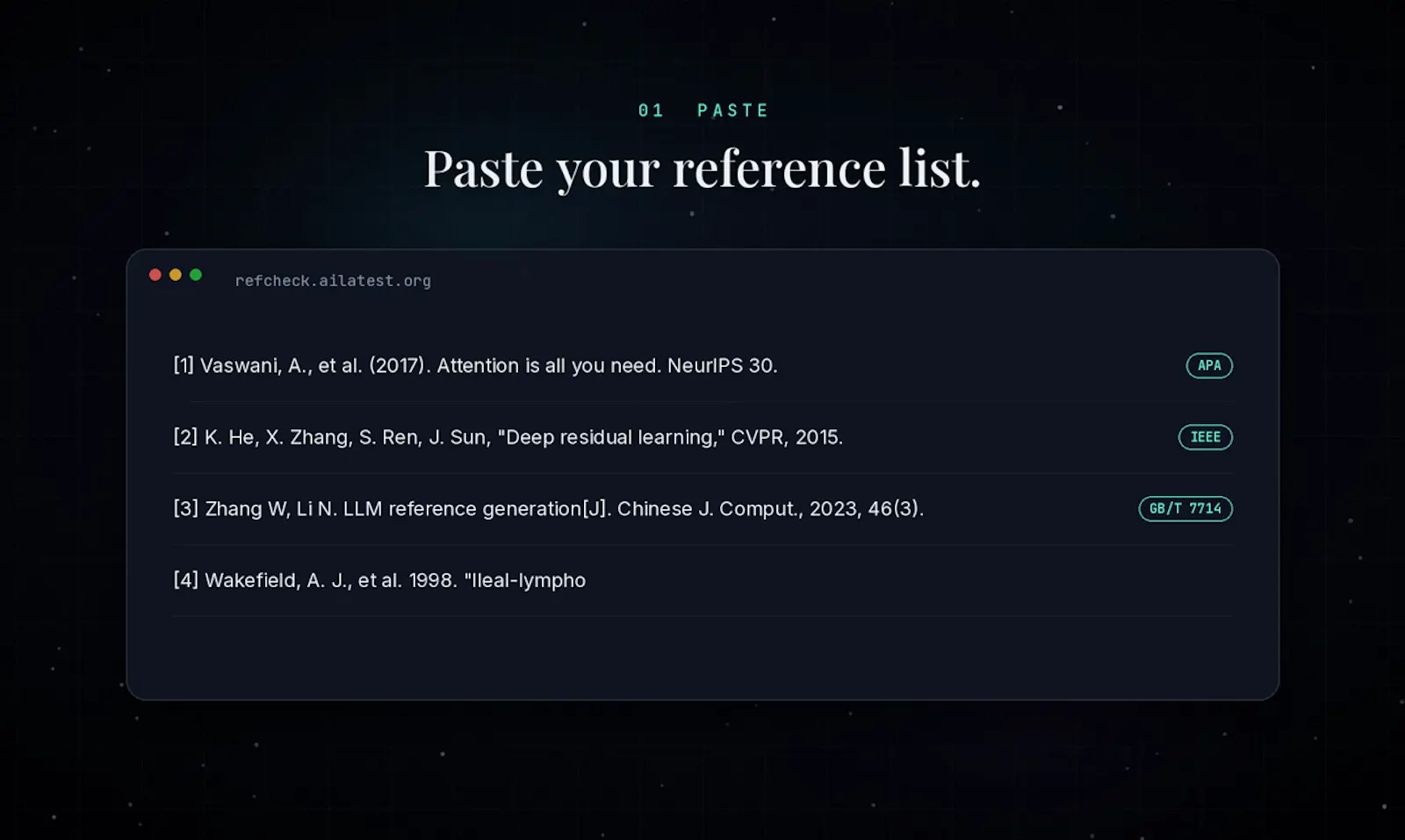Click the red close dot
This screenshot has height=840, width=1405.
coord(155,275)
